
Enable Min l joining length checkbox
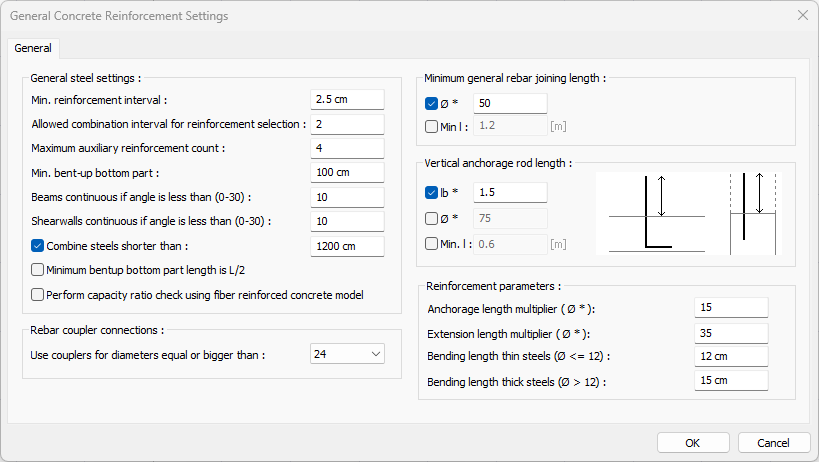[x=431, y=127]
